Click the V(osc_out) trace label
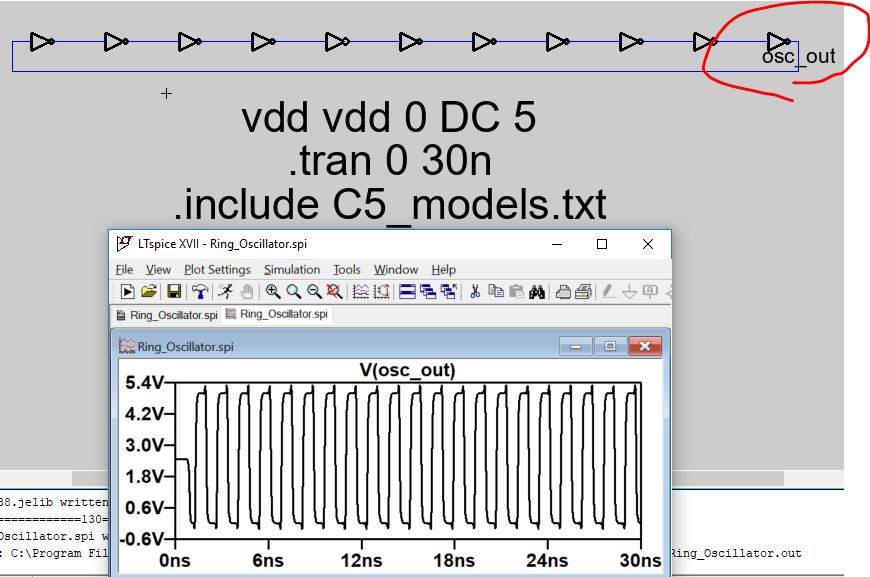The height and width of the screenshot is (577, 870). pos(407,371)
